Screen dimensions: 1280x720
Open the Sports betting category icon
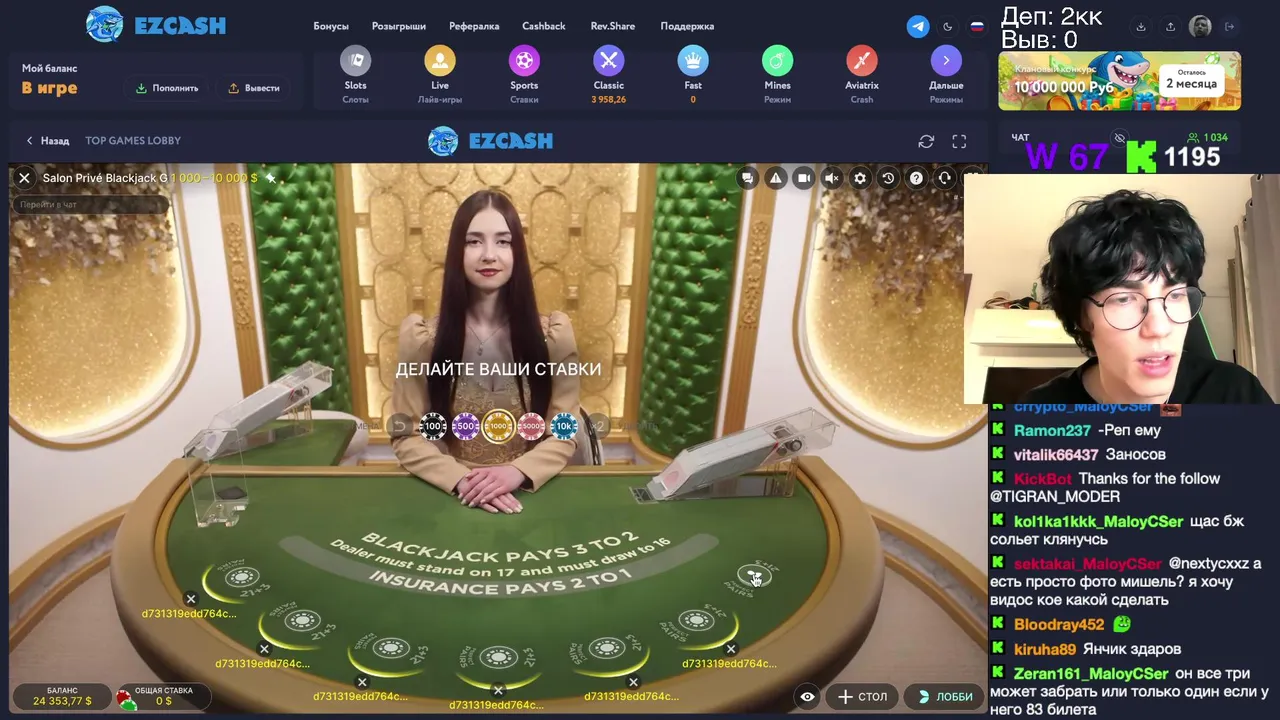click(x=524, y=61)
